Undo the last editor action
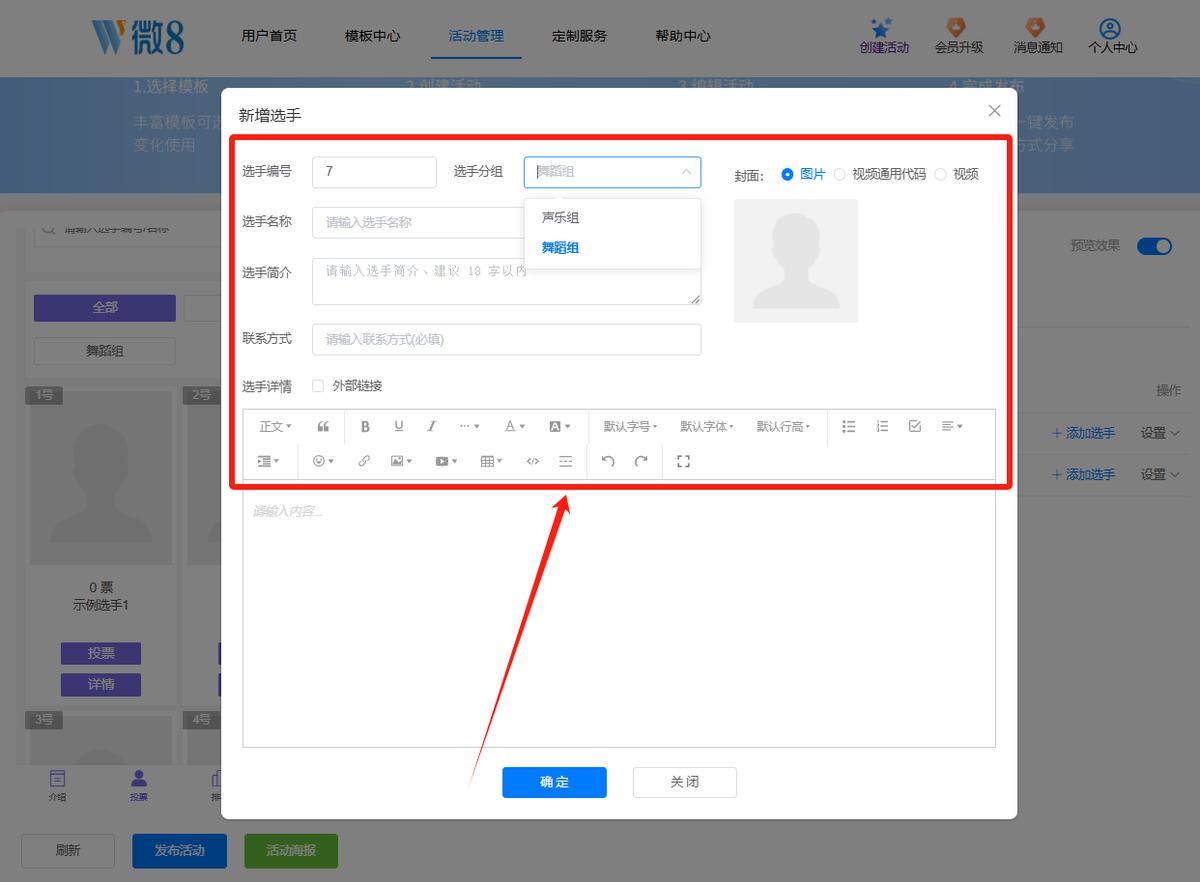 [608, 461]
